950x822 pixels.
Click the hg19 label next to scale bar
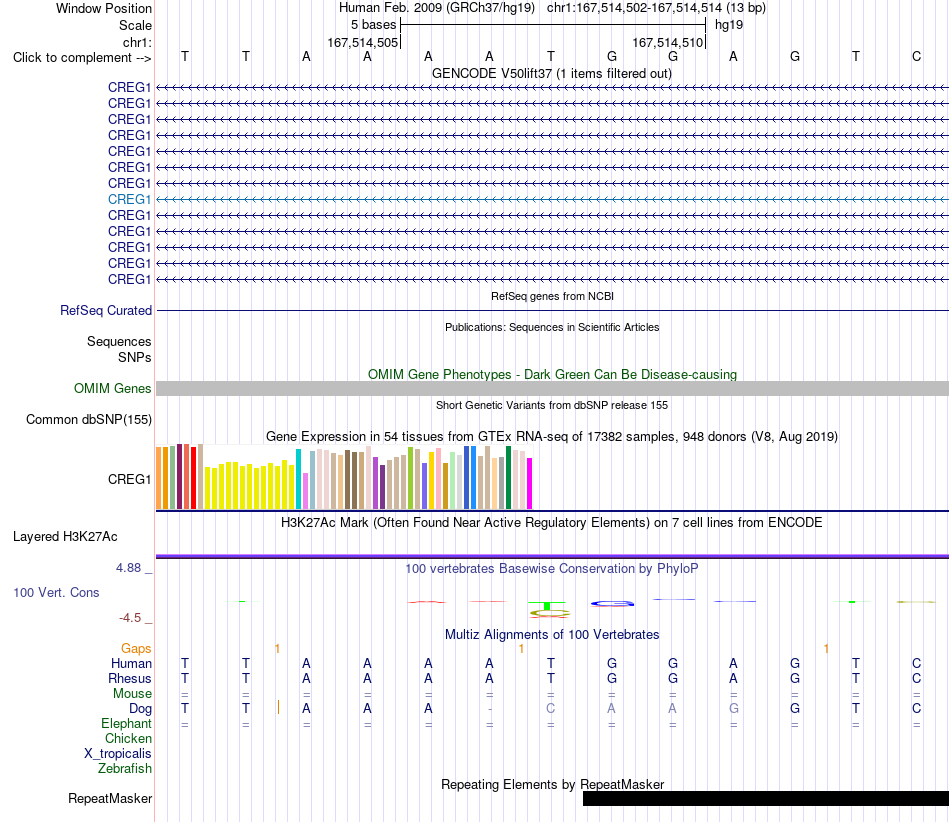[x=729, y=25]
